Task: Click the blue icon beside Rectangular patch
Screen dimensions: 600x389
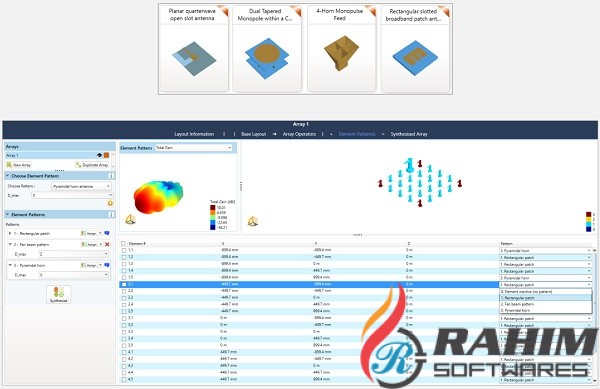Action: coord(107,233)
